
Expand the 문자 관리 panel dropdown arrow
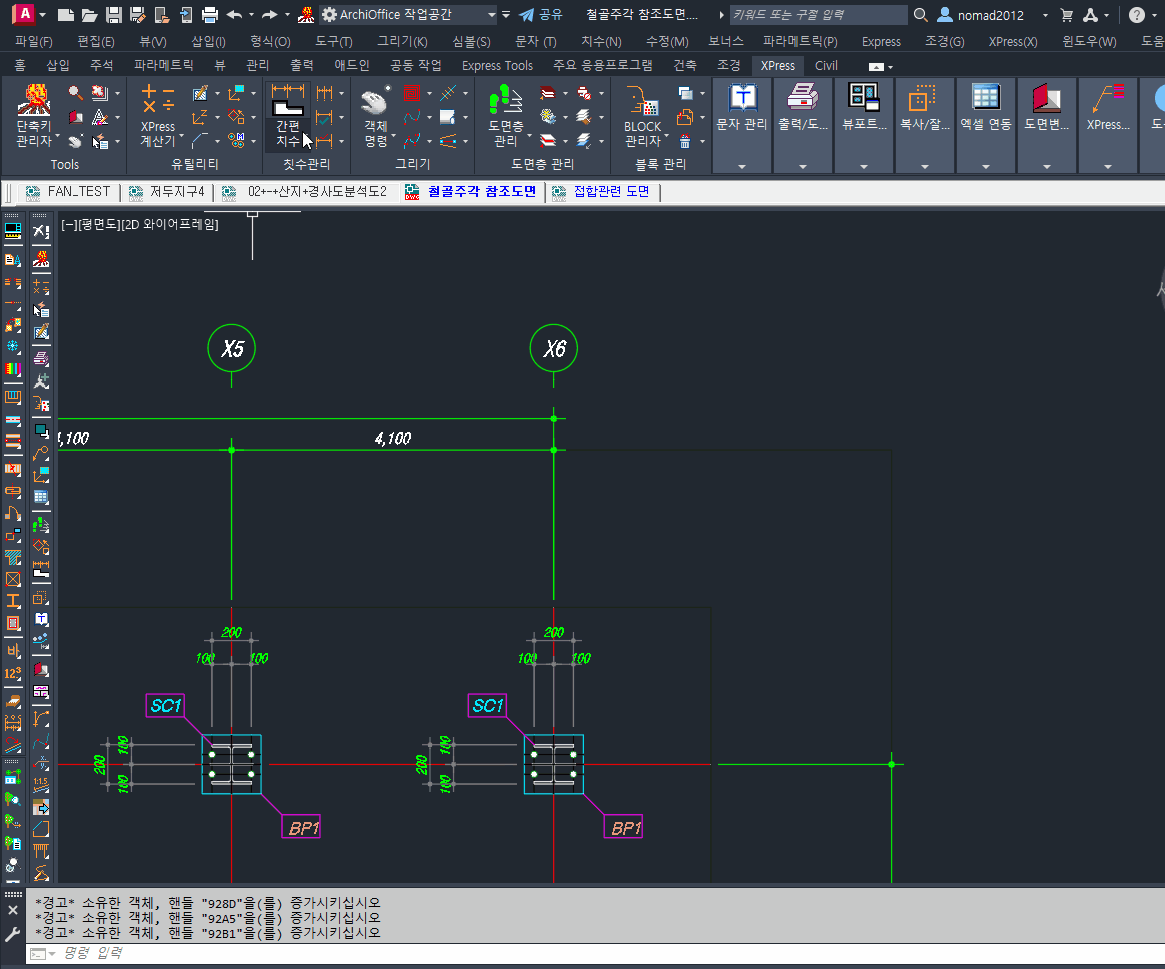click(x=741, y=166)
